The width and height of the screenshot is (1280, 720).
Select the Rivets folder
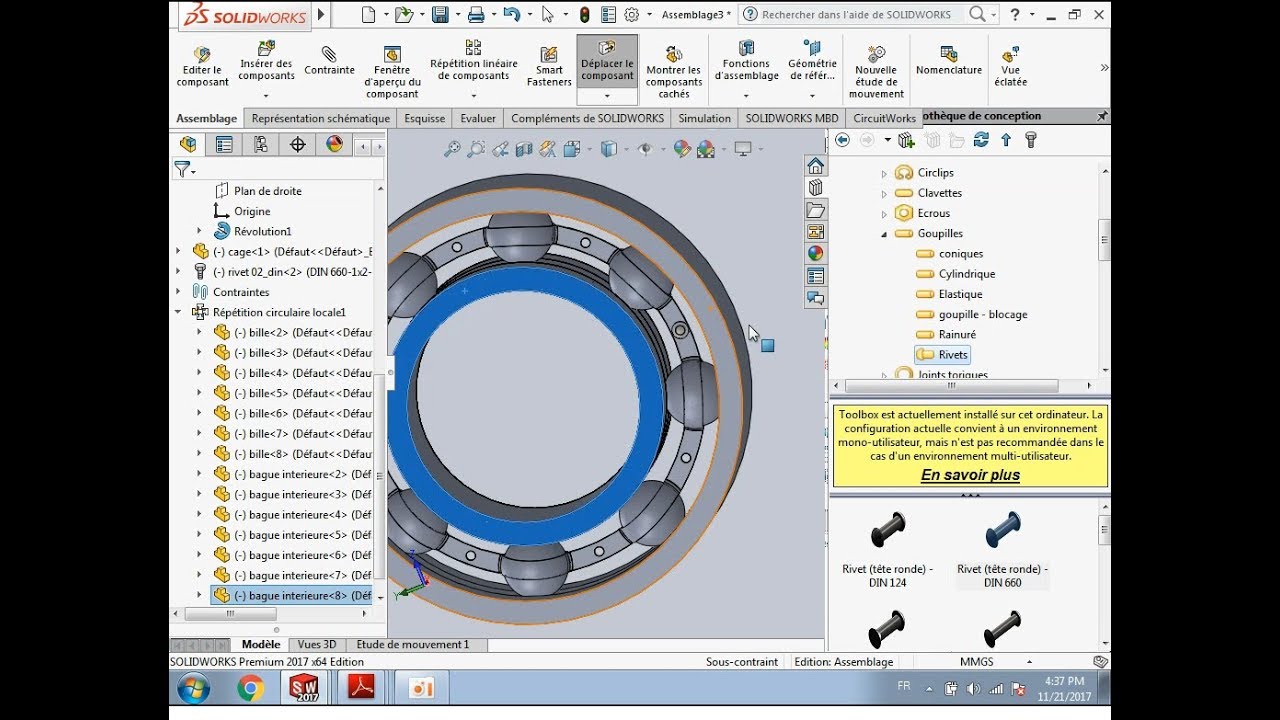click(942, 355)
